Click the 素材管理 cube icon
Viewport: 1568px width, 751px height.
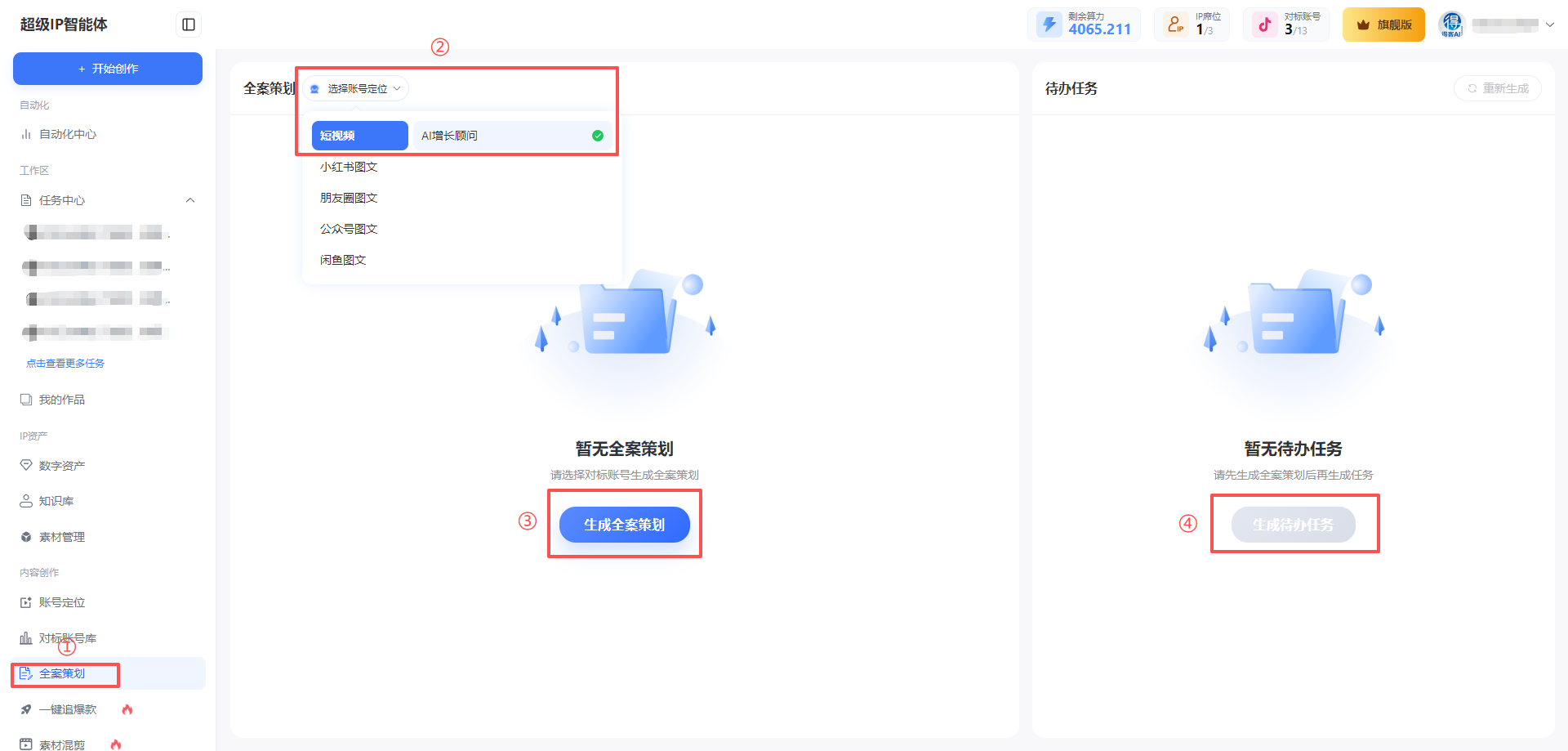(26, 537)
